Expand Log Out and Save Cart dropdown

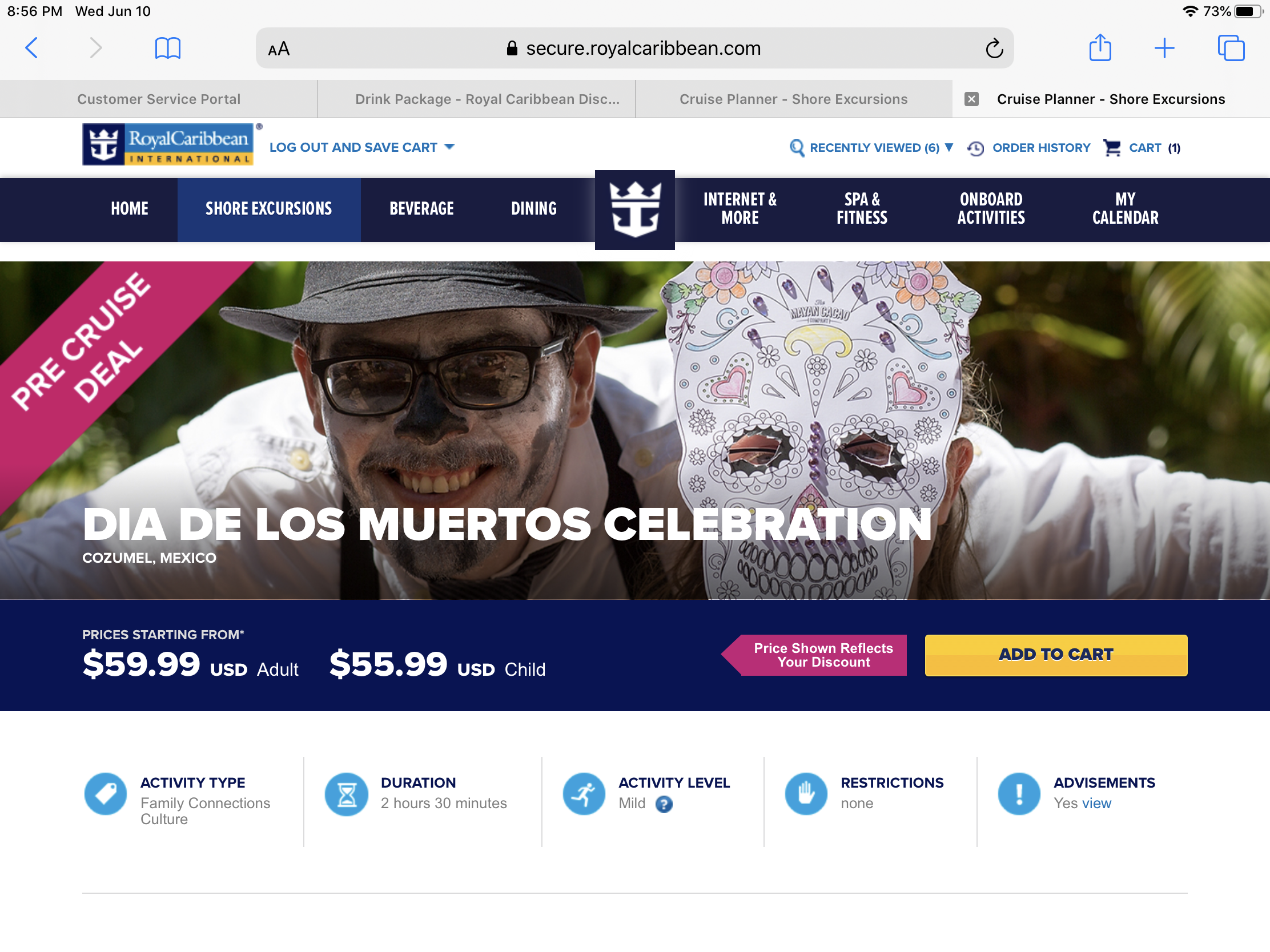tap(361, 147)
